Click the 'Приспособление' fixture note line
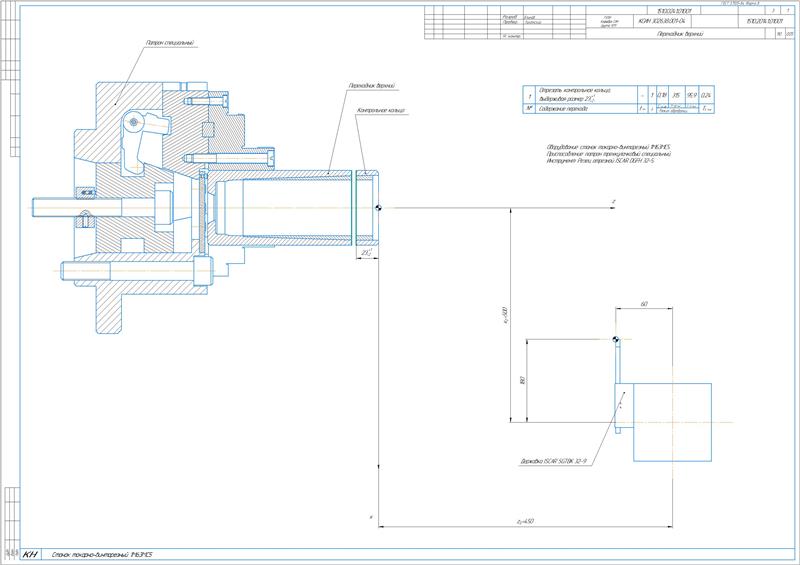The image size is (800, 565). (x=608, y=154)
